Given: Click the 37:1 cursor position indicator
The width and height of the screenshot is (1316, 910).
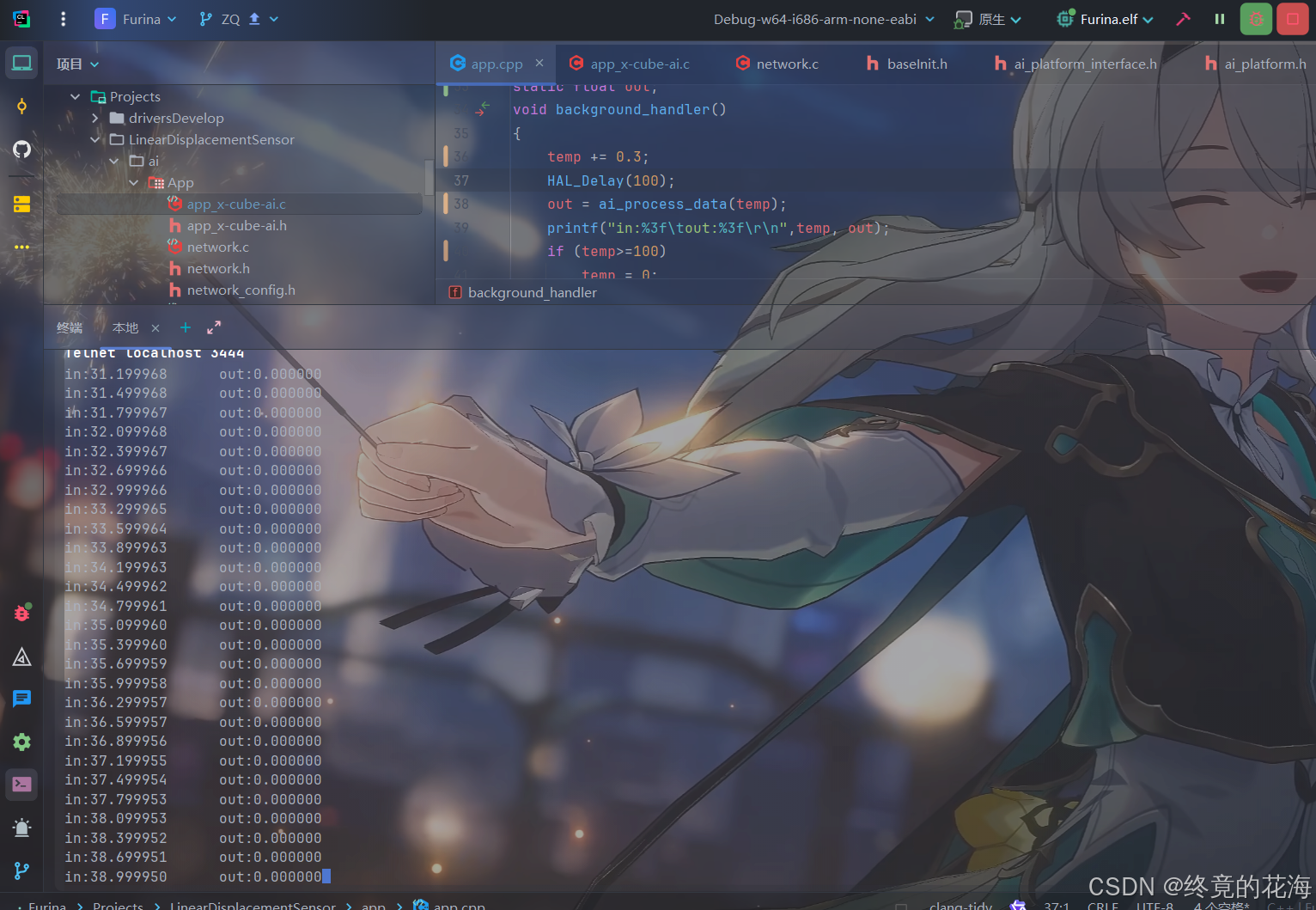Looking at the screenshot, I should (x=1057, y=905).
